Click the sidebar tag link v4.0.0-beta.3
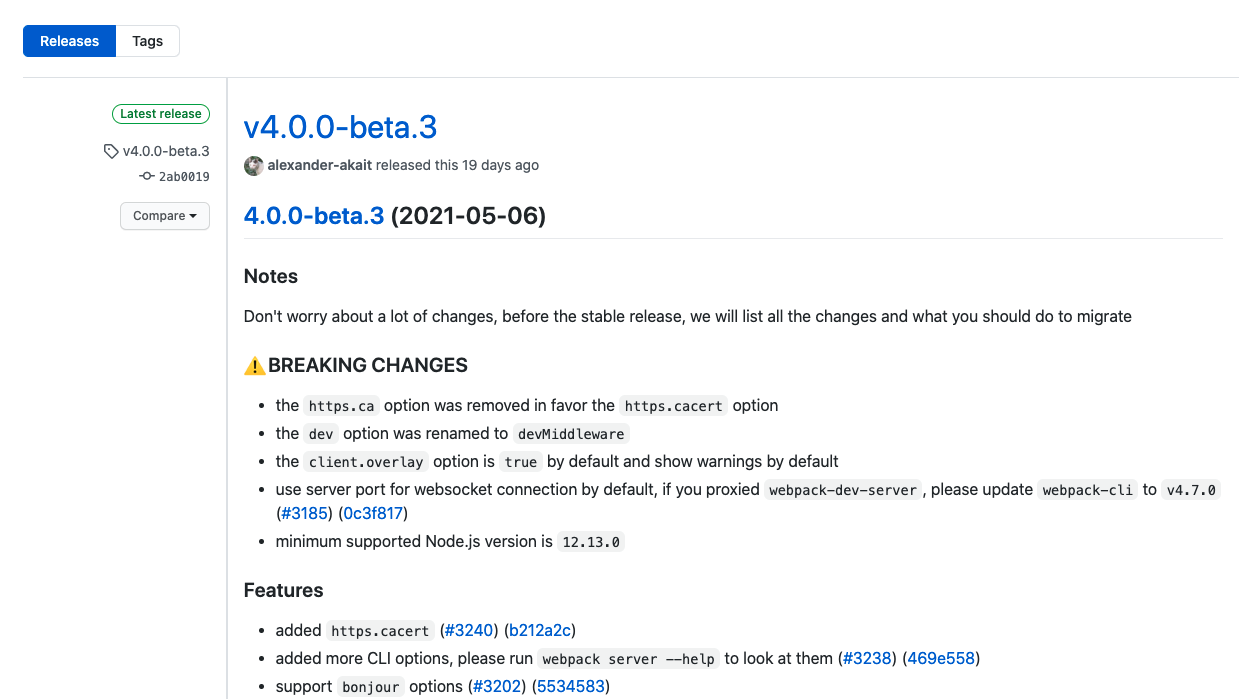The height and width of the screenshot is (699, 1241). pyautogui.click(x=166, y=151)
